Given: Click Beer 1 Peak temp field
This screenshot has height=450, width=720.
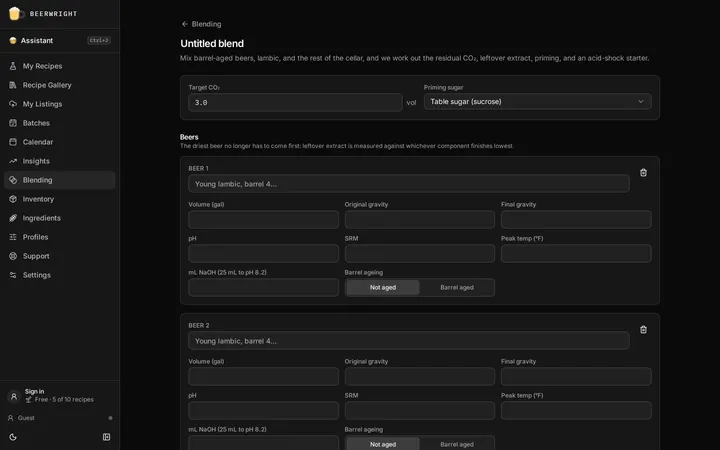Looking at the screenshot, I should coord(576,253).
